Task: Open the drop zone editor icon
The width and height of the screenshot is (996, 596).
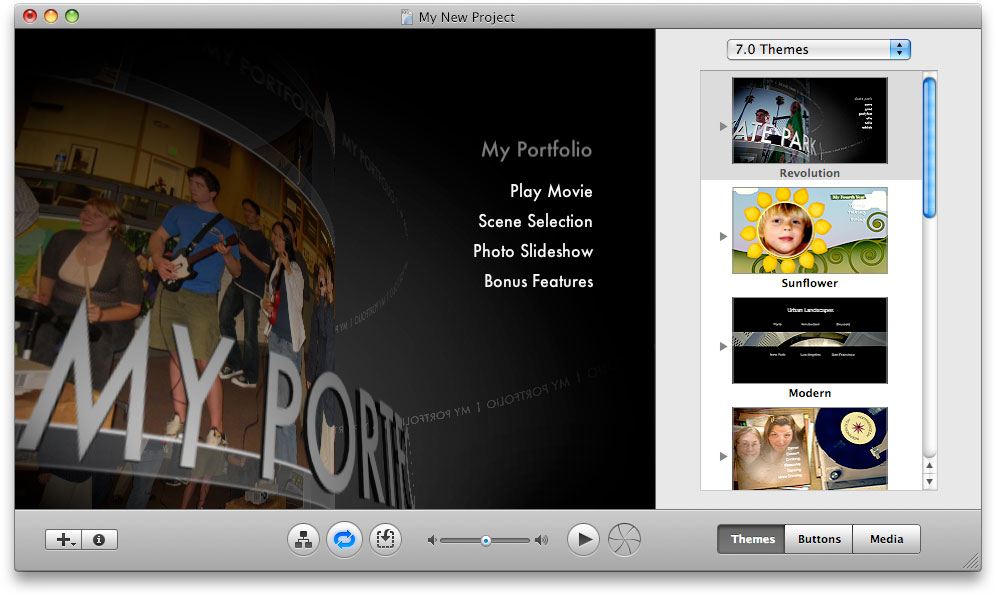Action: point(385,540)
